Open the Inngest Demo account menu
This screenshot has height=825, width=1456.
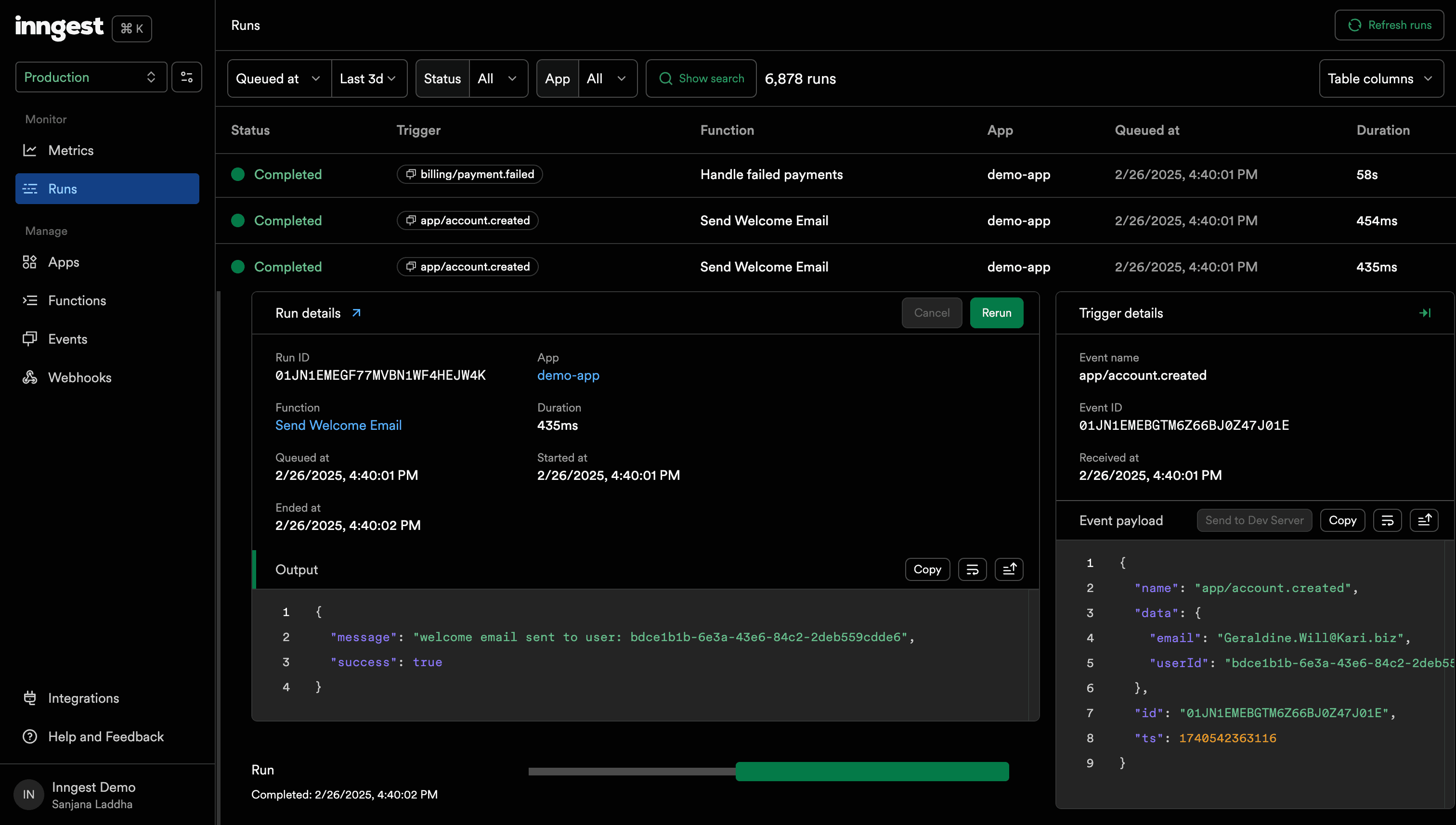[x=107, y=794]
